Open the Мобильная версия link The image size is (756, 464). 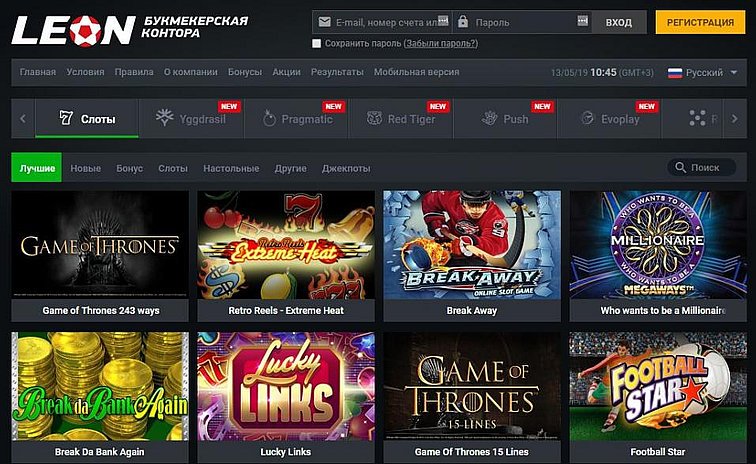point(417,72)
